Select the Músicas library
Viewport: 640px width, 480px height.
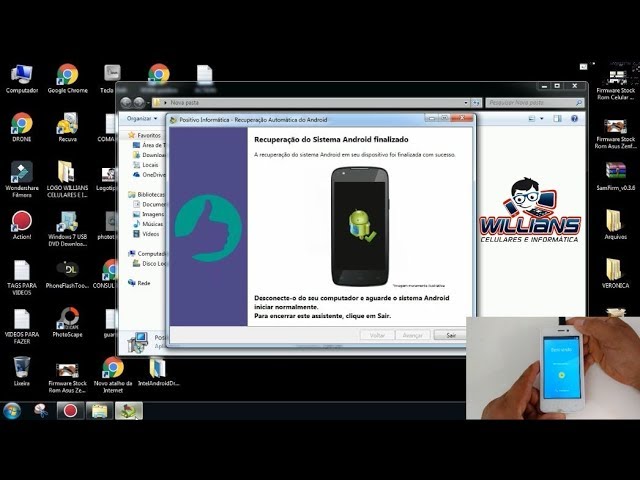point(153,224)
